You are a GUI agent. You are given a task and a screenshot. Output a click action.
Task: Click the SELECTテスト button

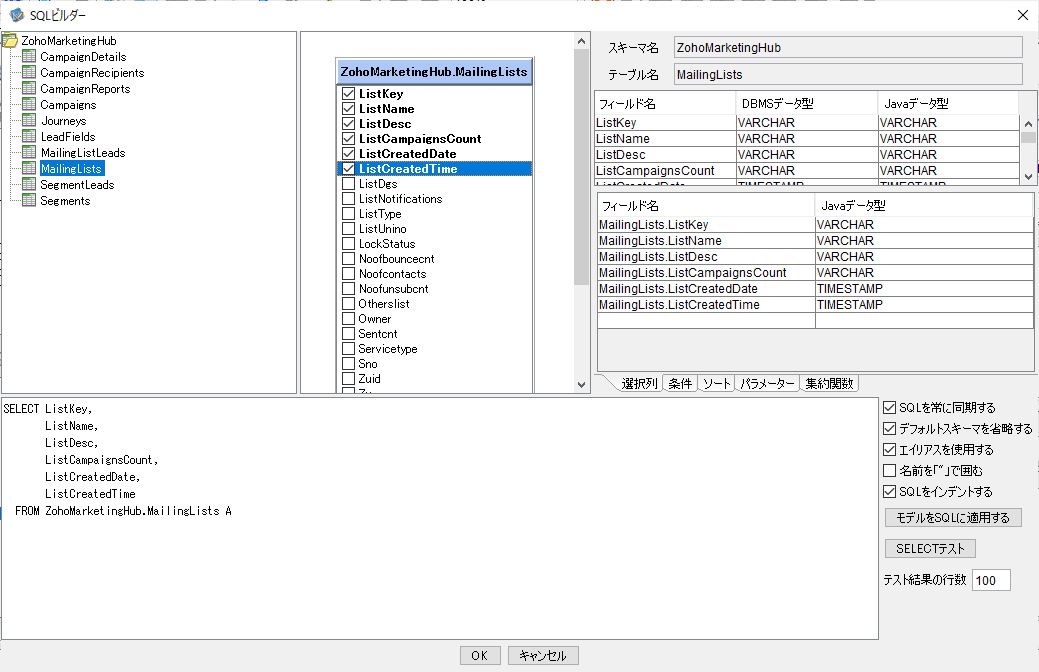tap(930, 549)
